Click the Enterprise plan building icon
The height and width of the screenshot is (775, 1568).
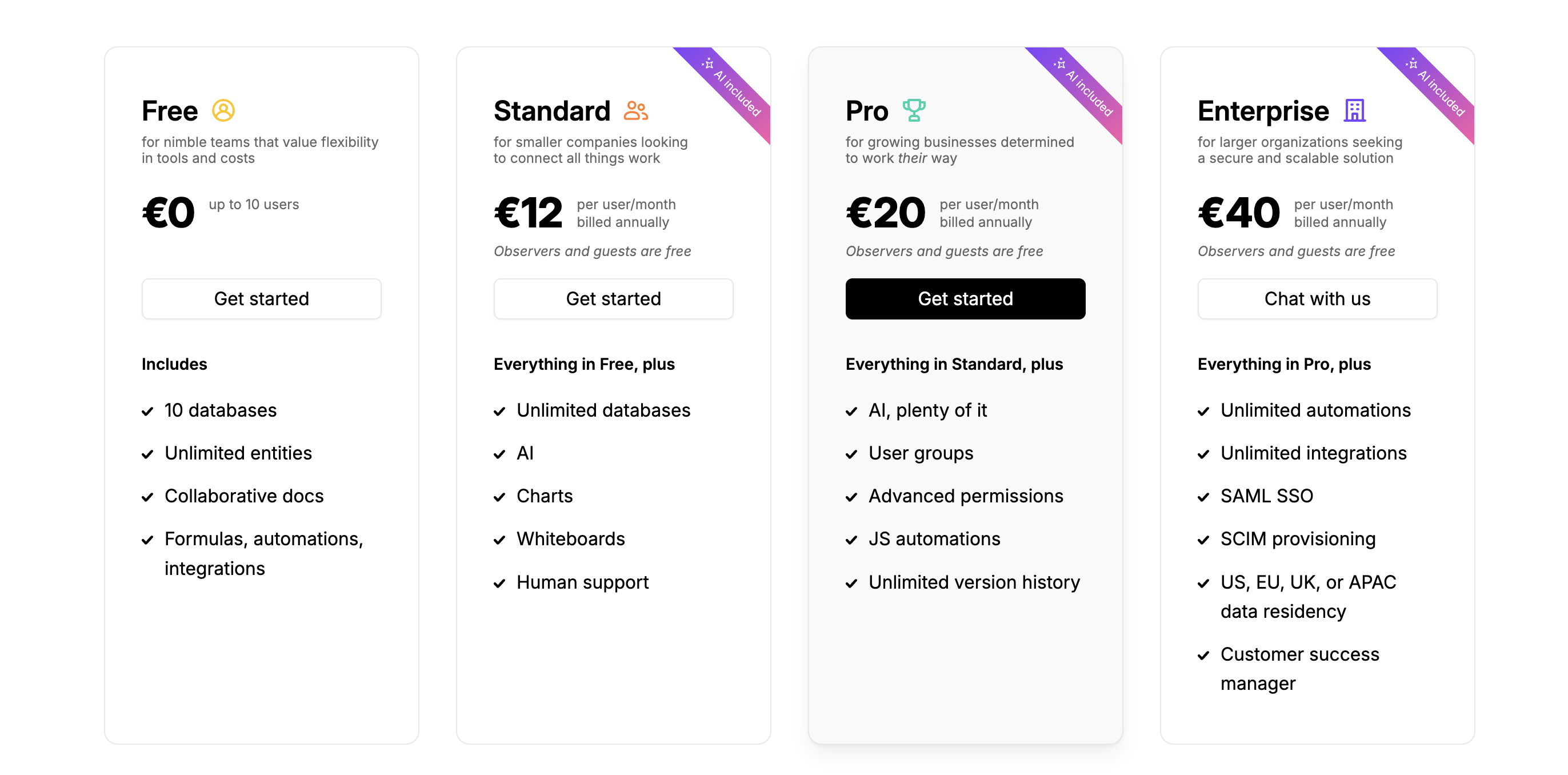(x=1354, y=111)
